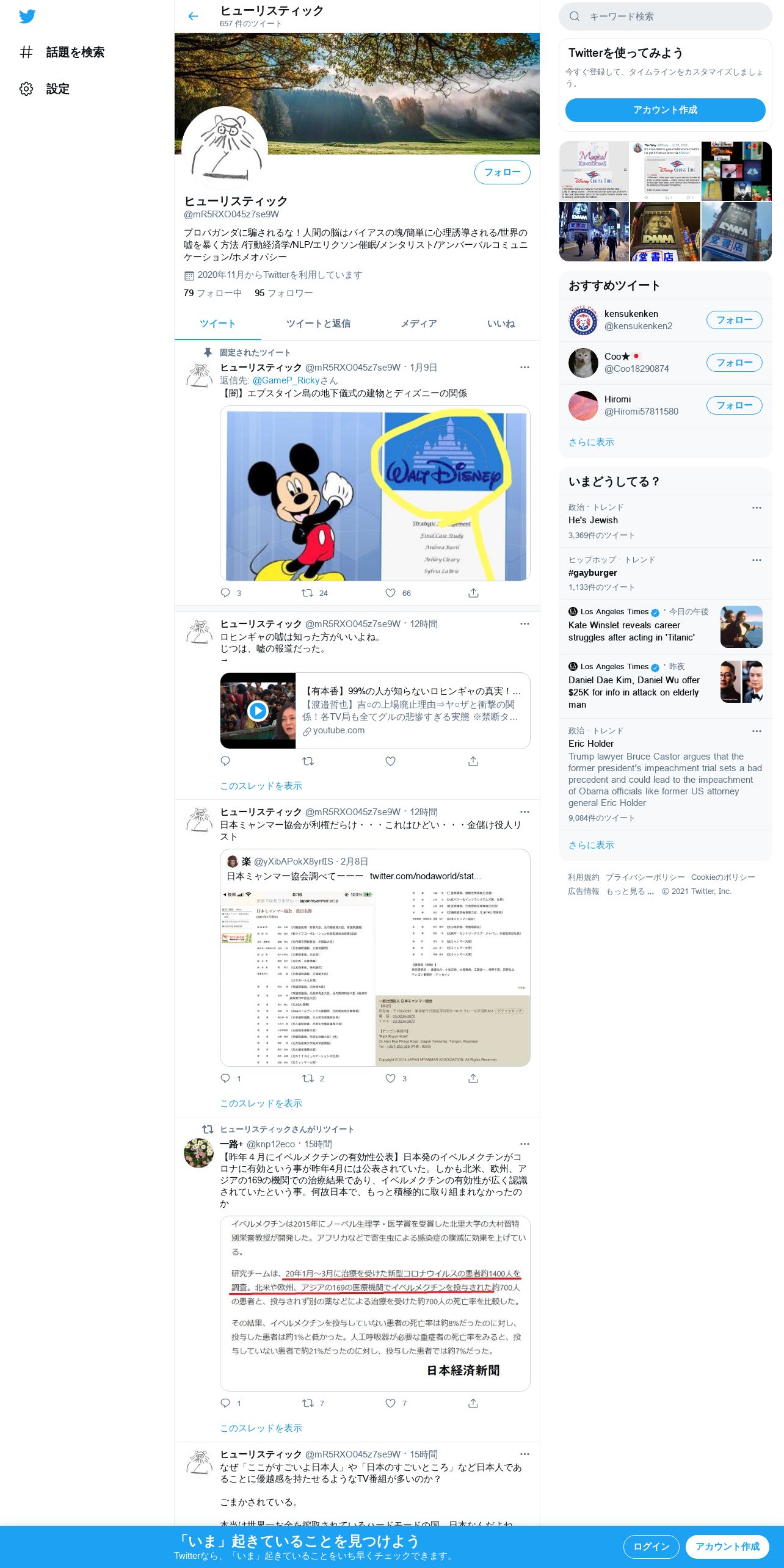This screenshot has width=784, height=1568.
Task: Retweet the pinned Disney tweet
Action: pyautogui.click(x=308, y=593)
